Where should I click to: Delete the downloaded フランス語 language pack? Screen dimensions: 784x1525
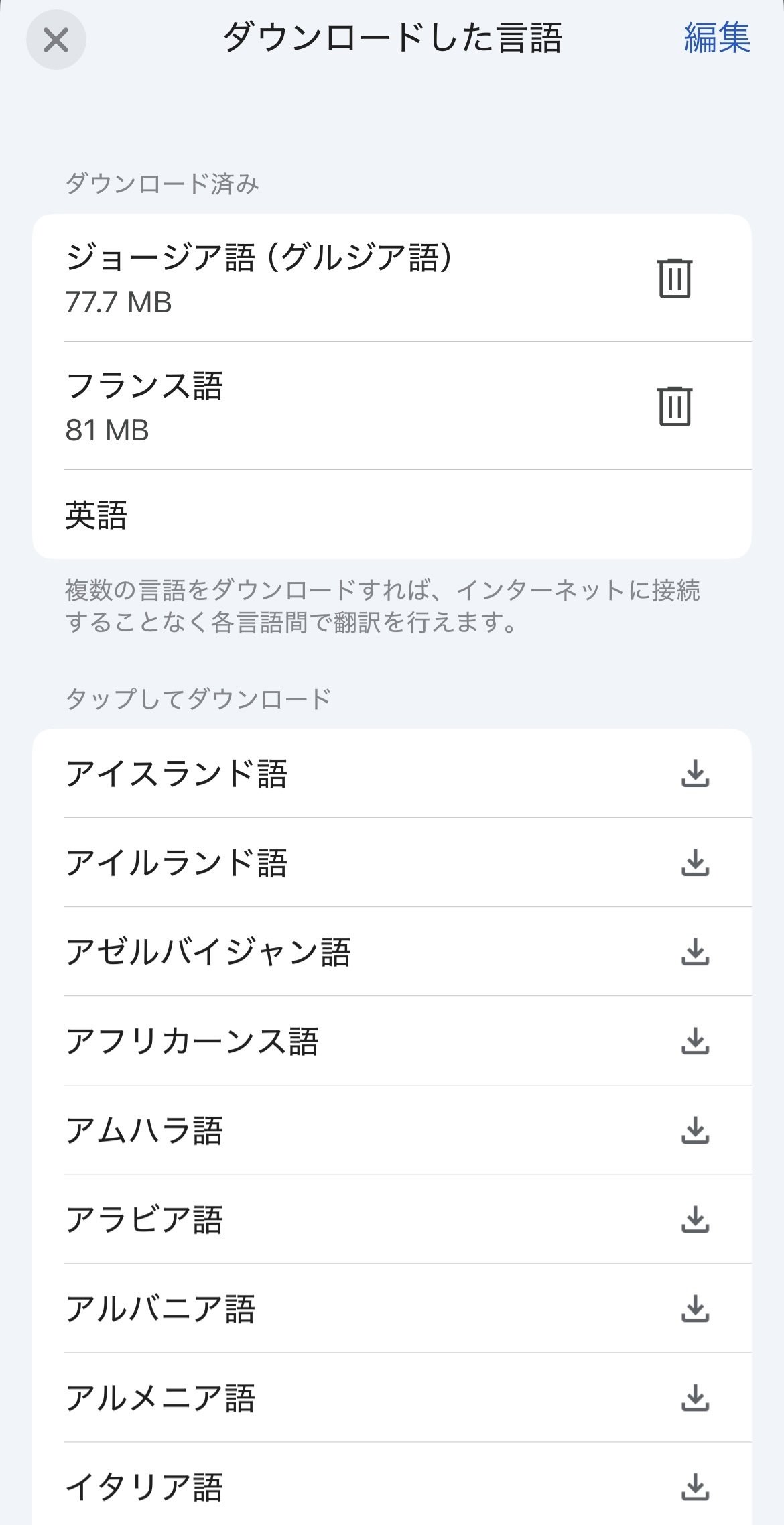tap(674, 406)
